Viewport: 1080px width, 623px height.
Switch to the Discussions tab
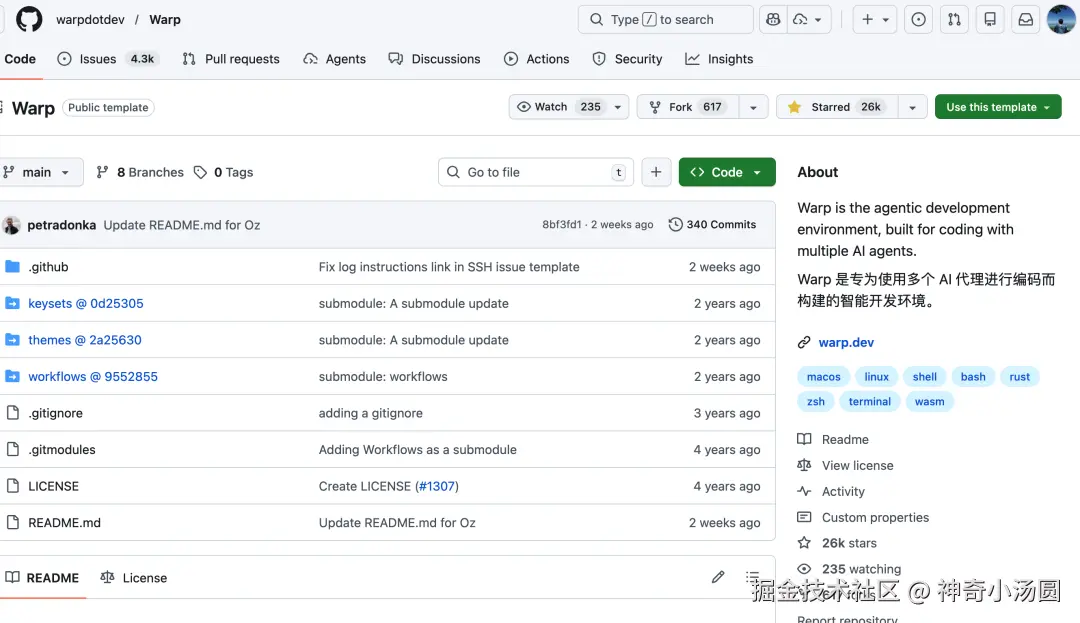(435, 59)
